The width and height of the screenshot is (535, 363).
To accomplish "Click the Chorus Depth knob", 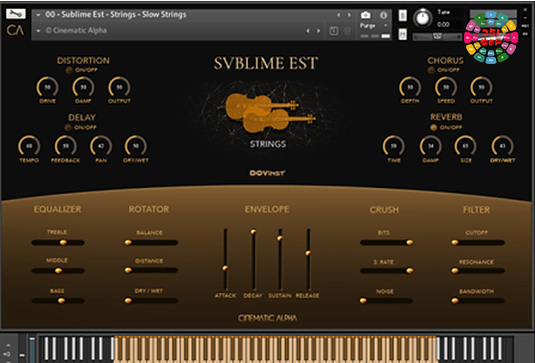I will point(410,87).
